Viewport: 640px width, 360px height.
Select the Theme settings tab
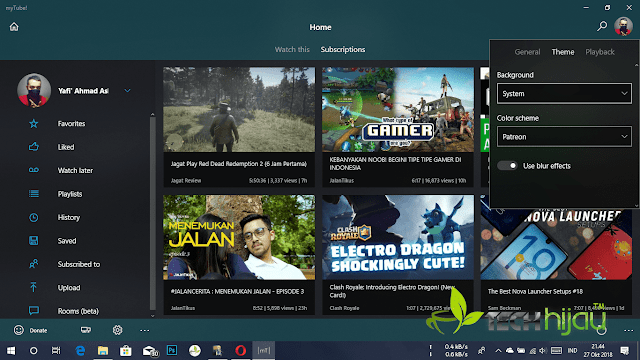563,52
